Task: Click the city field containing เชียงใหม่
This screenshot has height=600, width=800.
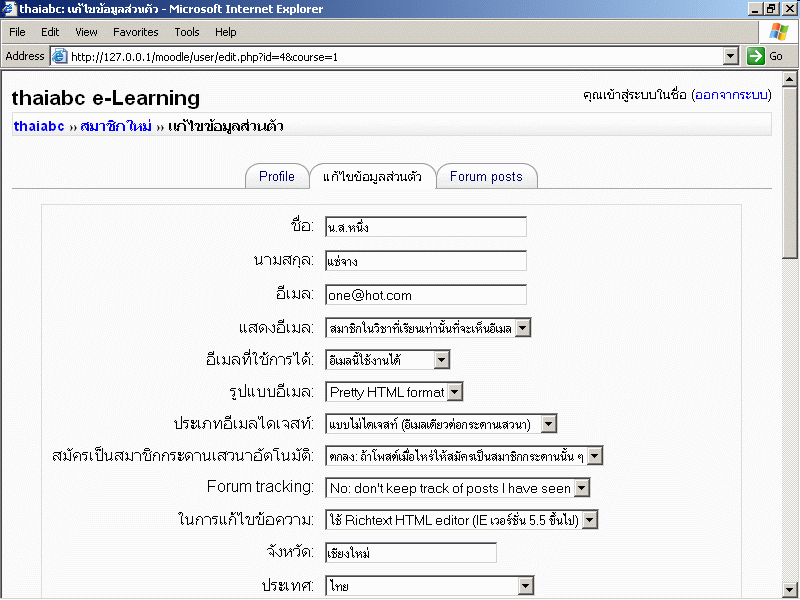Action: (x=411, y=553)
